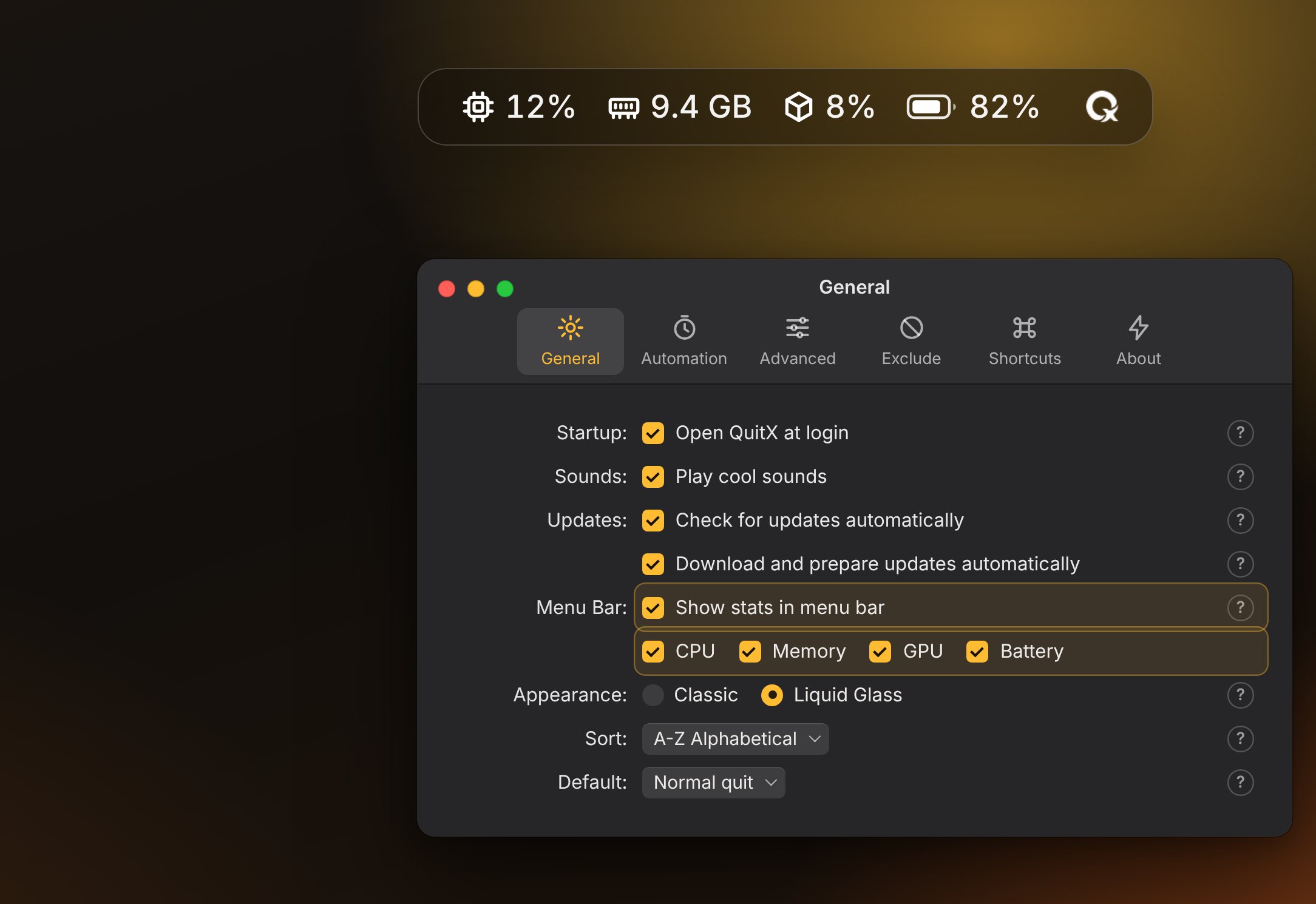Open help for Check for updates automatically
This screenshot has width=1316, height=904.
tap(1240, 521)
